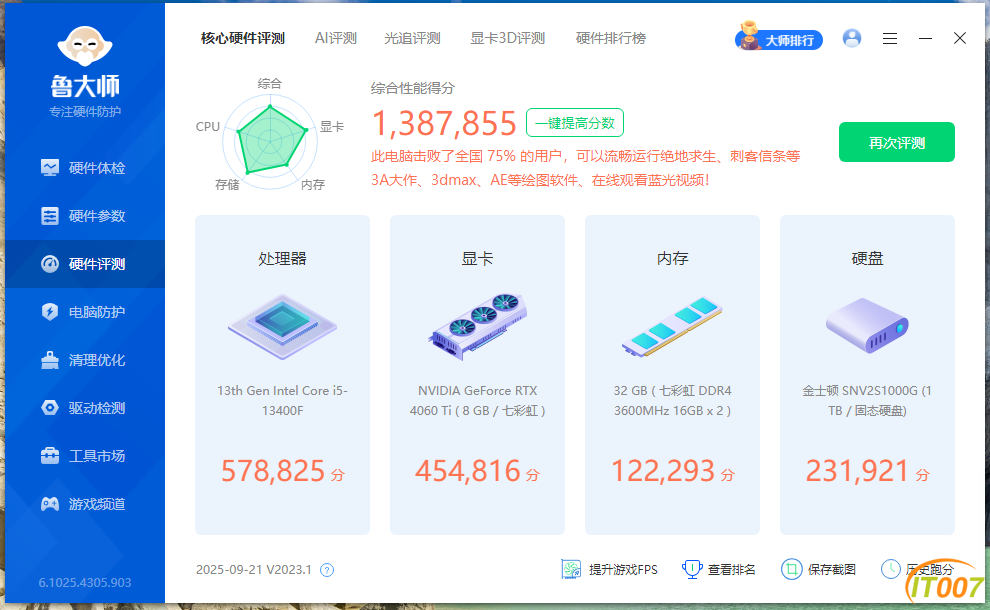Click 保存截图 to save screenshot
This screenshot has height=610, width=990.
click(818, 570)
